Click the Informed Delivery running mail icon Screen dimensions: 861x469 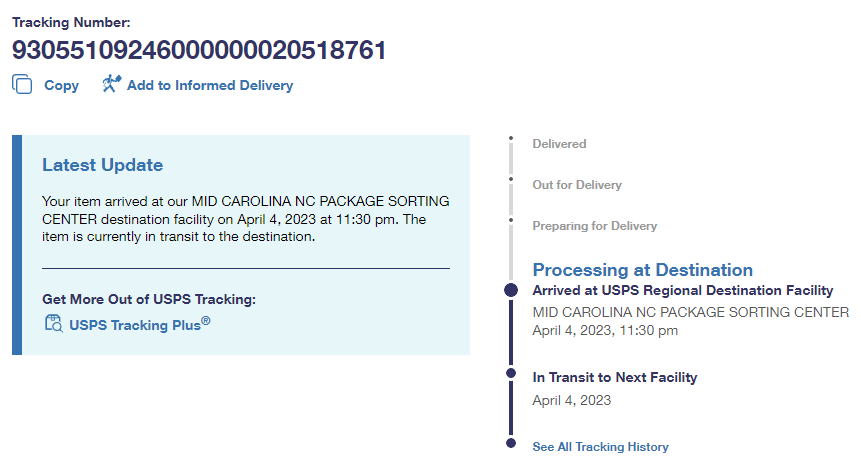(x=111, y=84)
